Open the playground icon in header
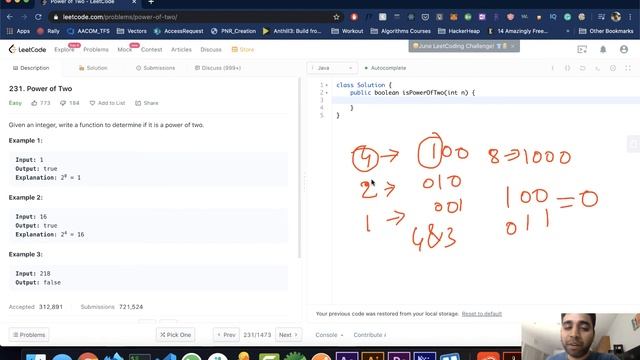This screenshot has height=360, width=640. point(582,49)
